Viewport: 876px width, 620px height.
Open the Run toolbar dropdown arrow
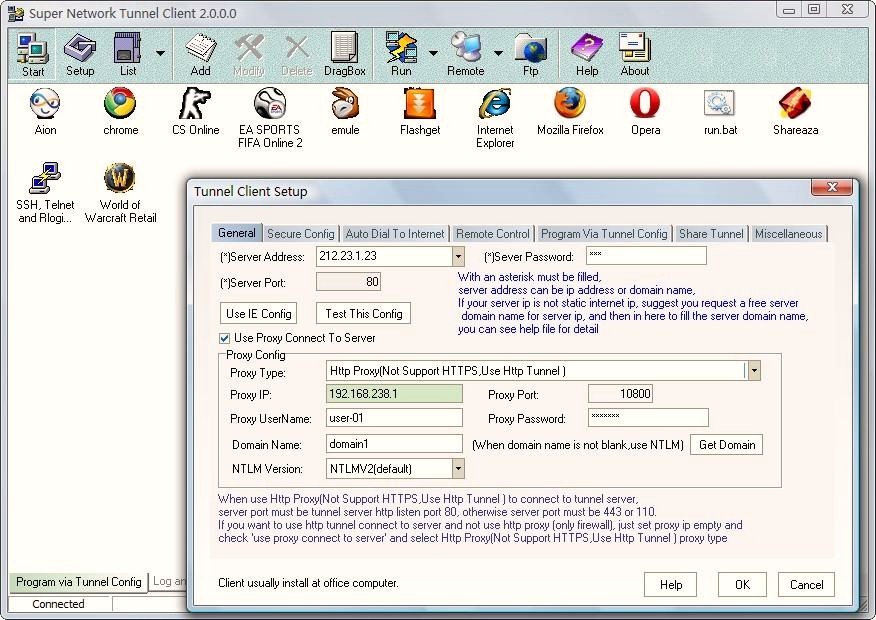click(433, 52)
